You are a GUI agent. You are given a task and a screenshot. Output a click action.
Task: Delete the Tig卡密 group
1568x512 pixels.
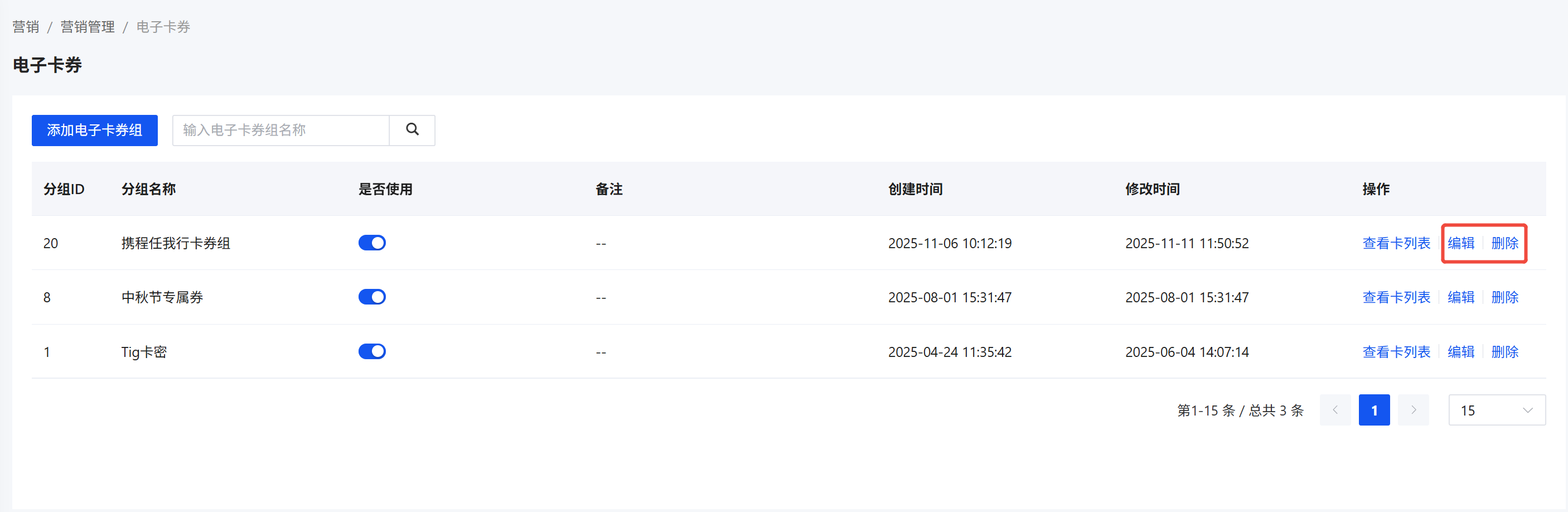tap(1504, 352)
